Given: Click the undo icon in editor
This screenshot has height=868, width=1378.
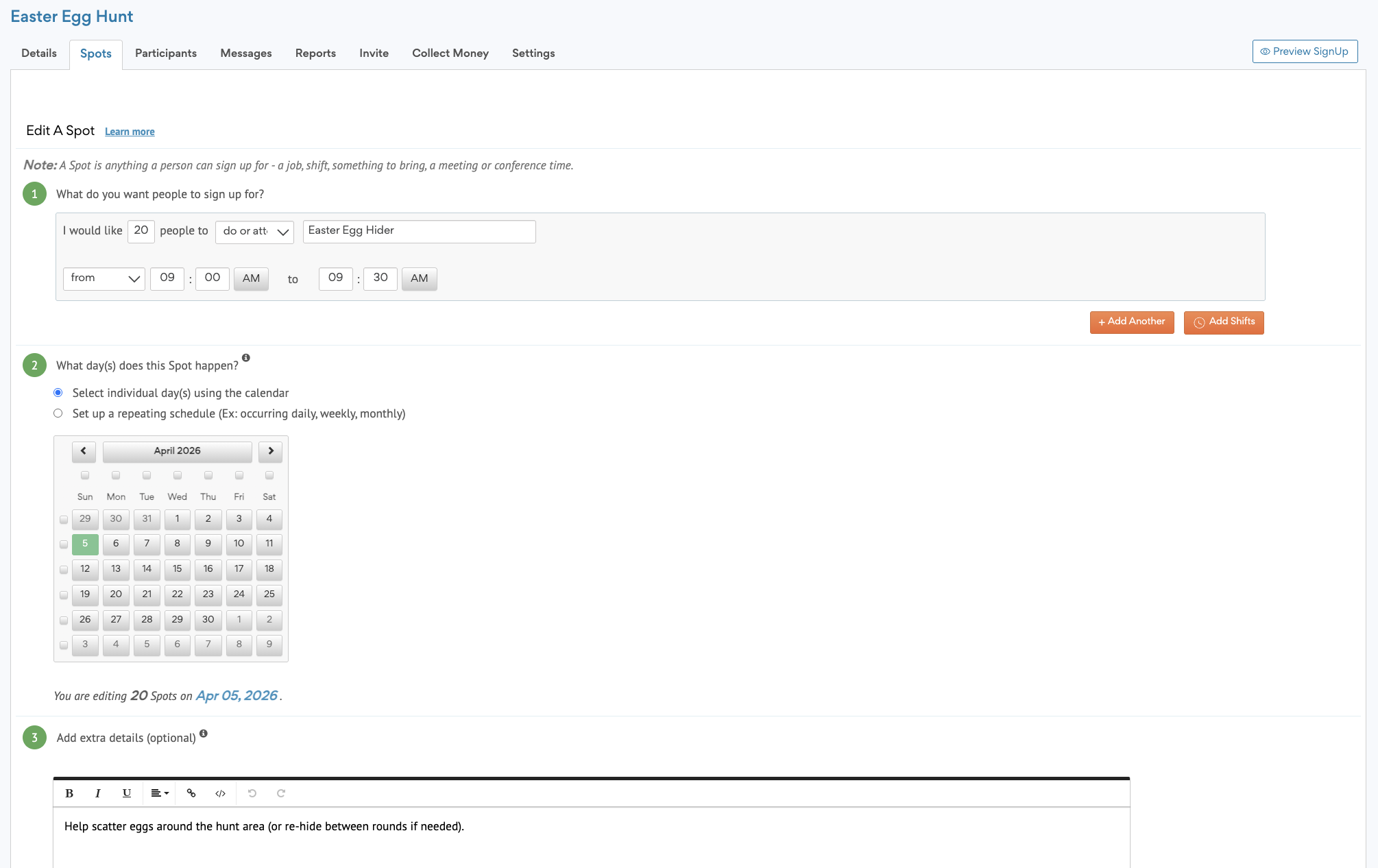Looking at the screenshot, I should click(252, 793).
